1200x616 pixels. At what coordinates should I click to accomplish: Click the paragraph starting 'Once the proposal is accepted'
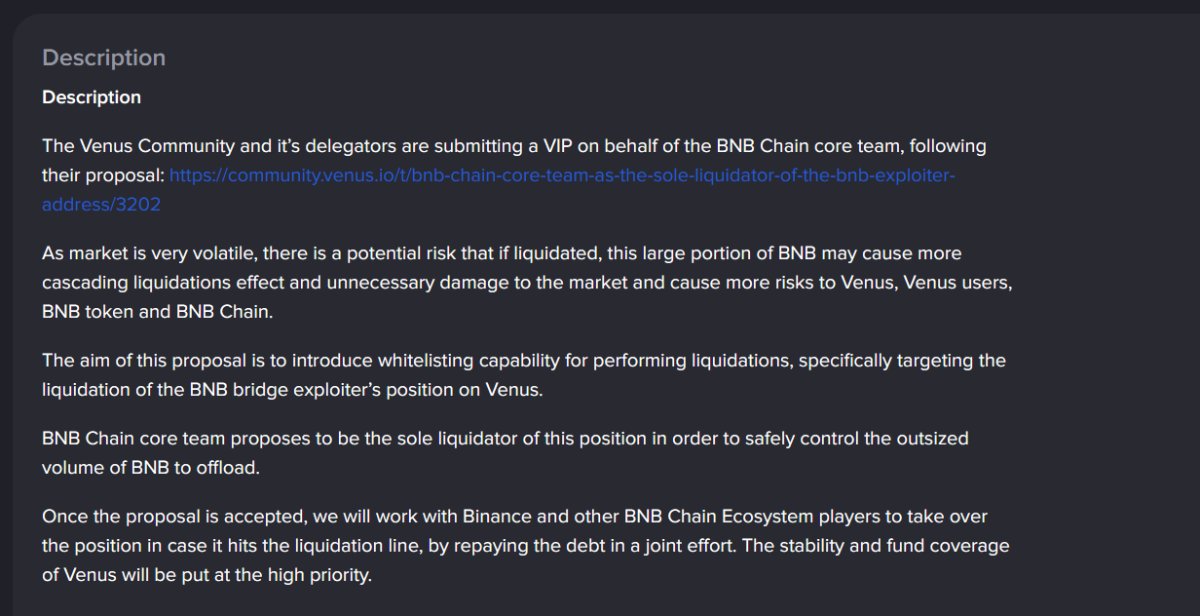point(525,546)
